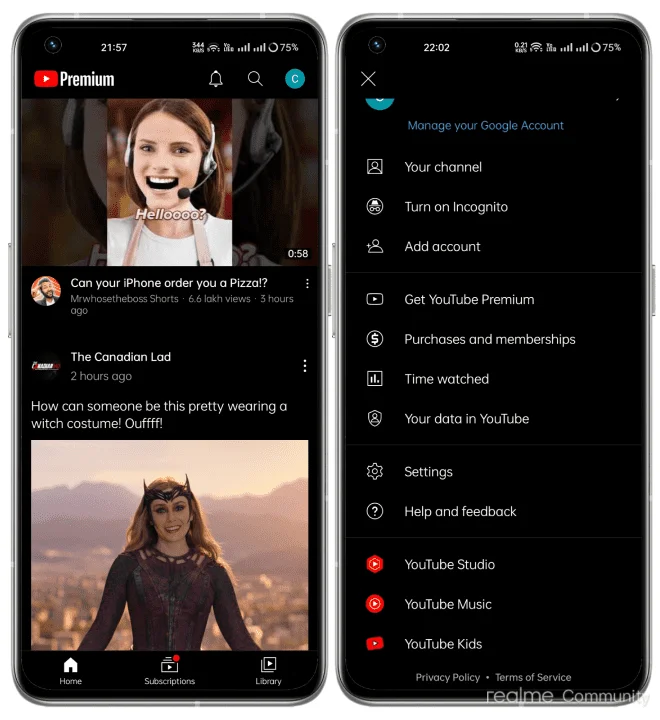Open the witch costume post text
This screenshot has width=660, height=720.
coord(159,415)
